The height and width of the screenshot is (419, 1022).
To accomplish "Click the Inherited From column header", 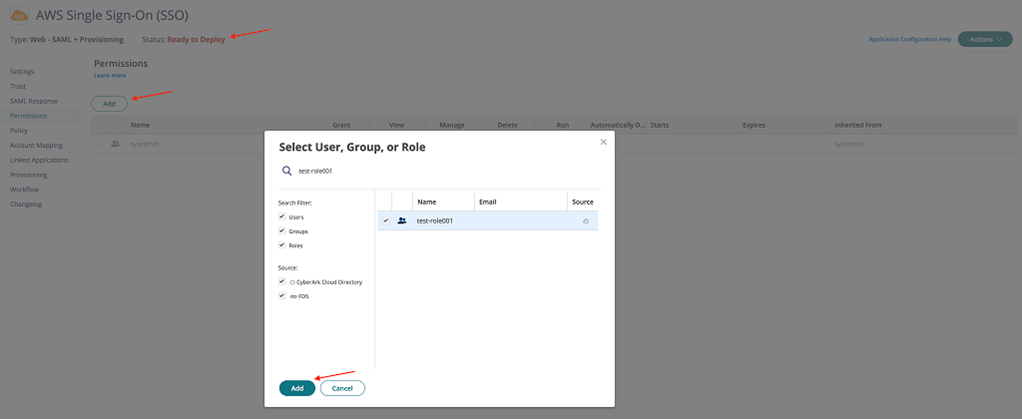I will pos(924,124).
